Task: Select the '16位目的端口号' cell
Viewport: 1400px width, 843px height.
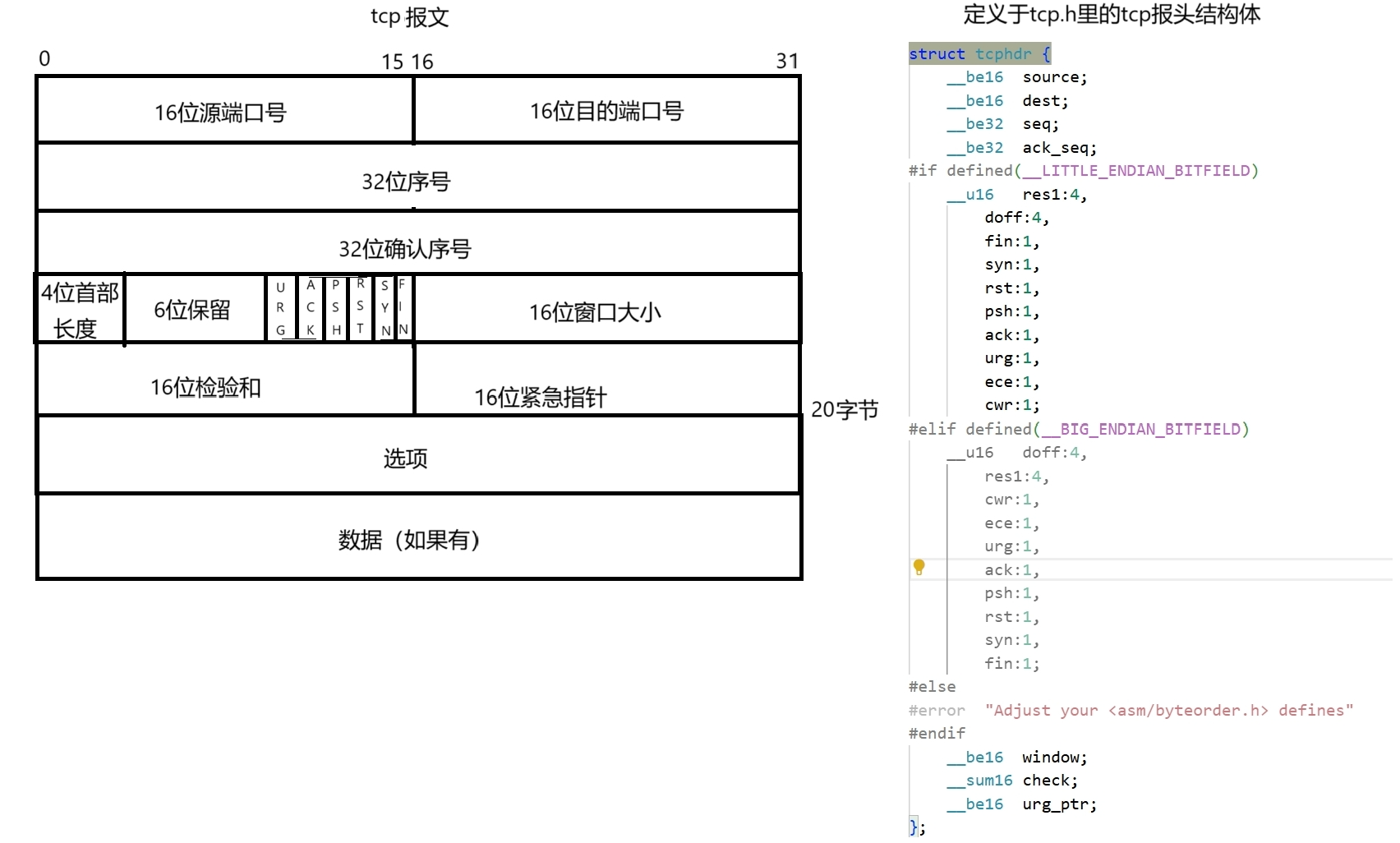Action: point(606,110)
